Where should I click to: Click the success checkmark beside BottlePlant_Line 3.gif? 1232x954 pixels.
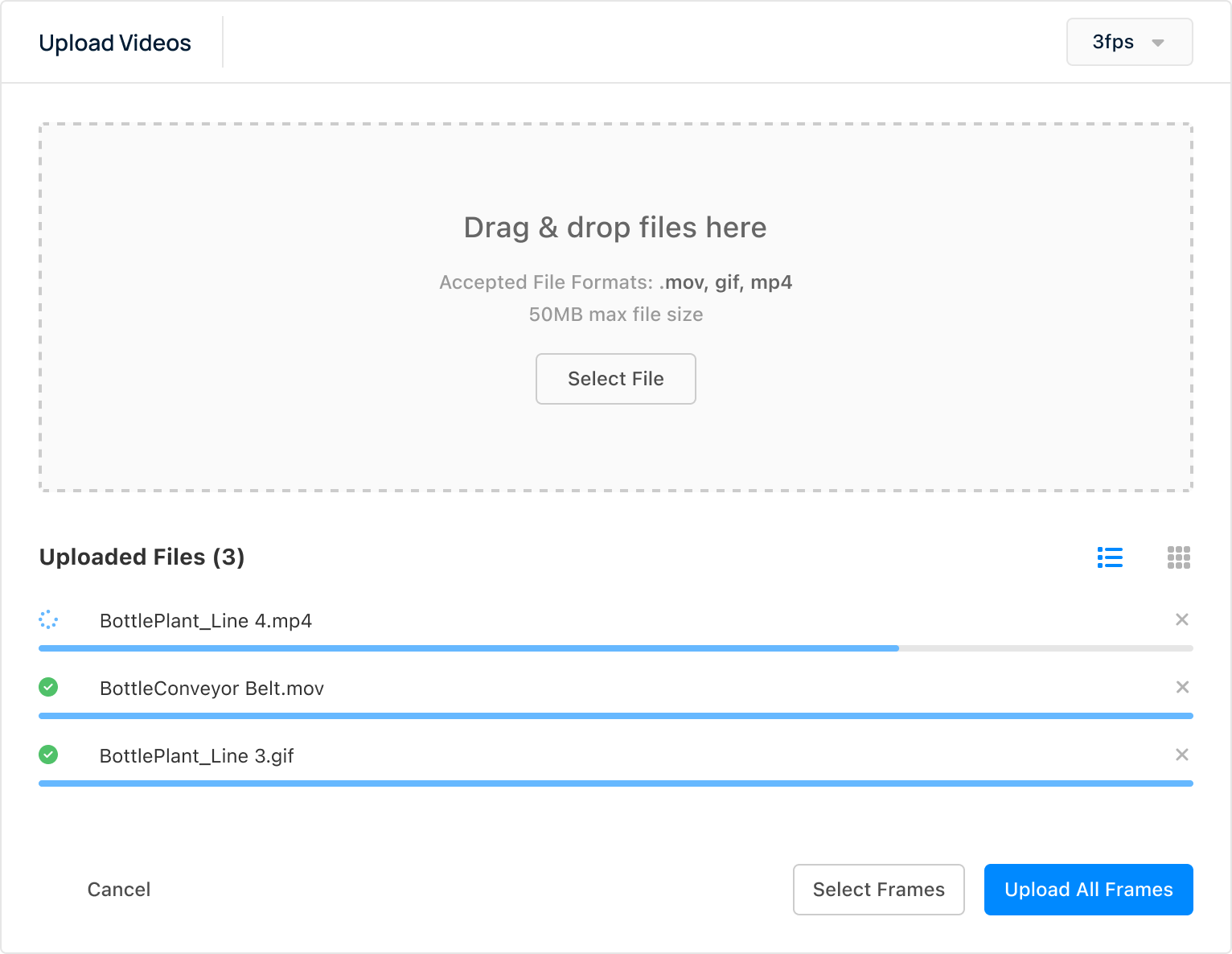[x=49, y=755]
